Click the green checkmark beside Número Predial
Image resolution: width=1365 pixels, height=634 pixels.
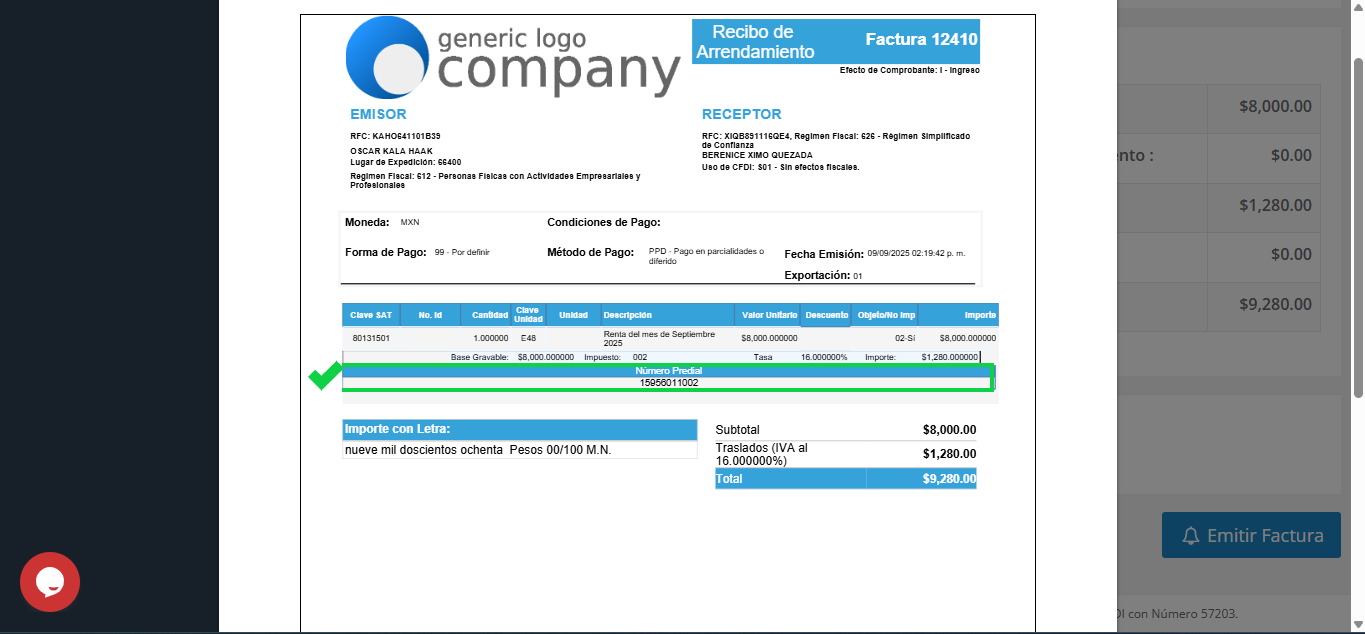[325, 376]
